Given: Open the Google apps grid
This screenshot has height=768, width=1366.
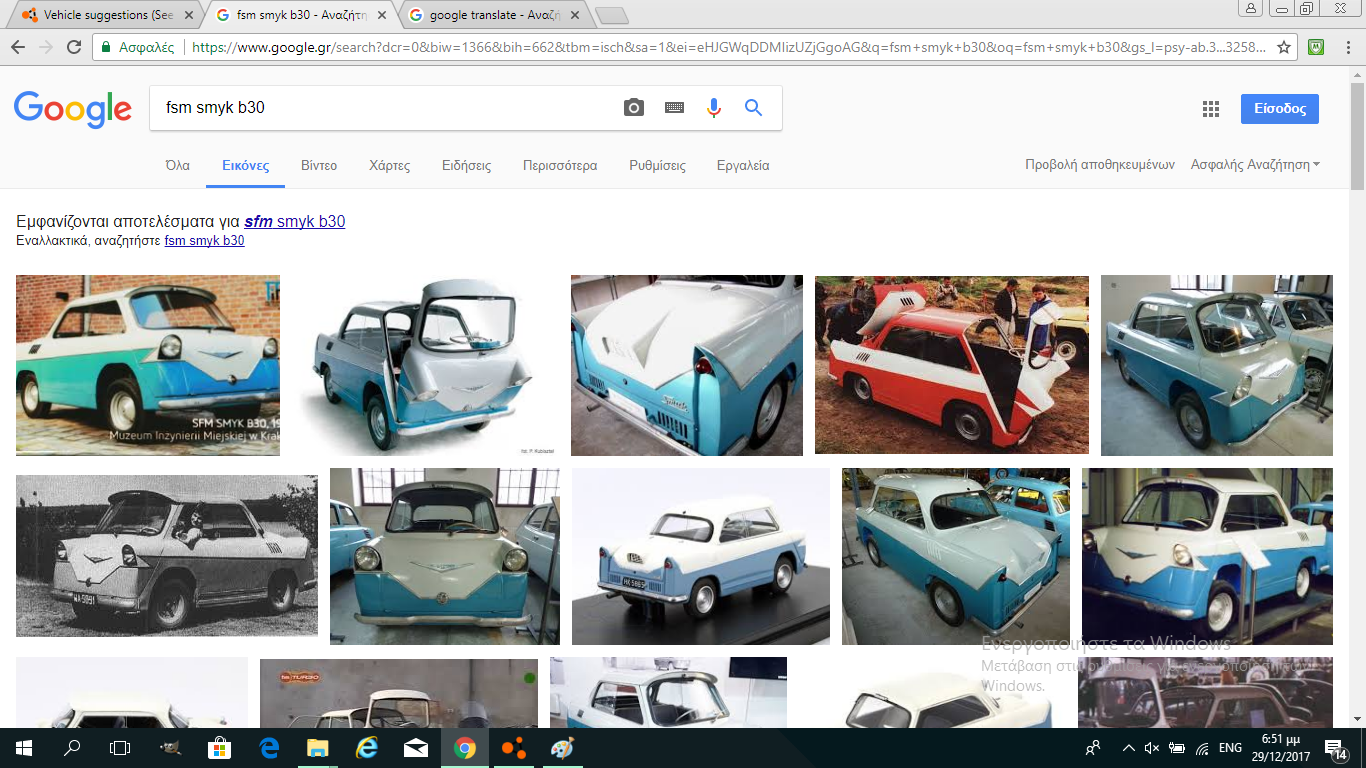Looking at the screenshot, I should [1211, 109].
